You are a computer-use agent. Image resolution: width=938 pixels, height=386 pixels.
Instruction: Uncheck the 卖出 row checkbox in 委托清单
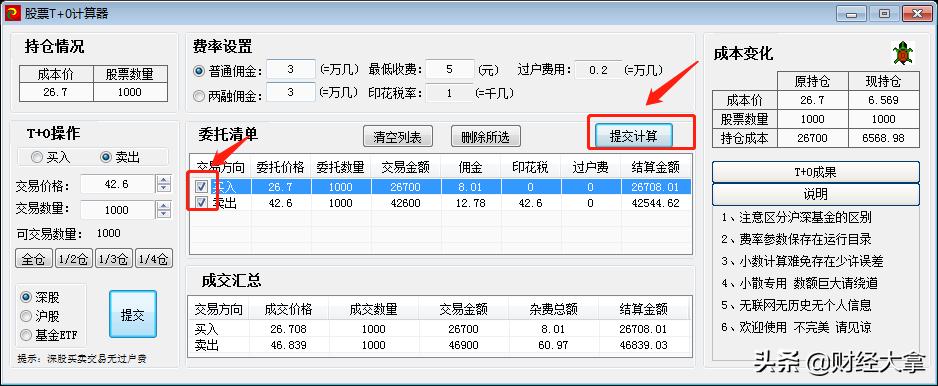(x=202, y=203)
